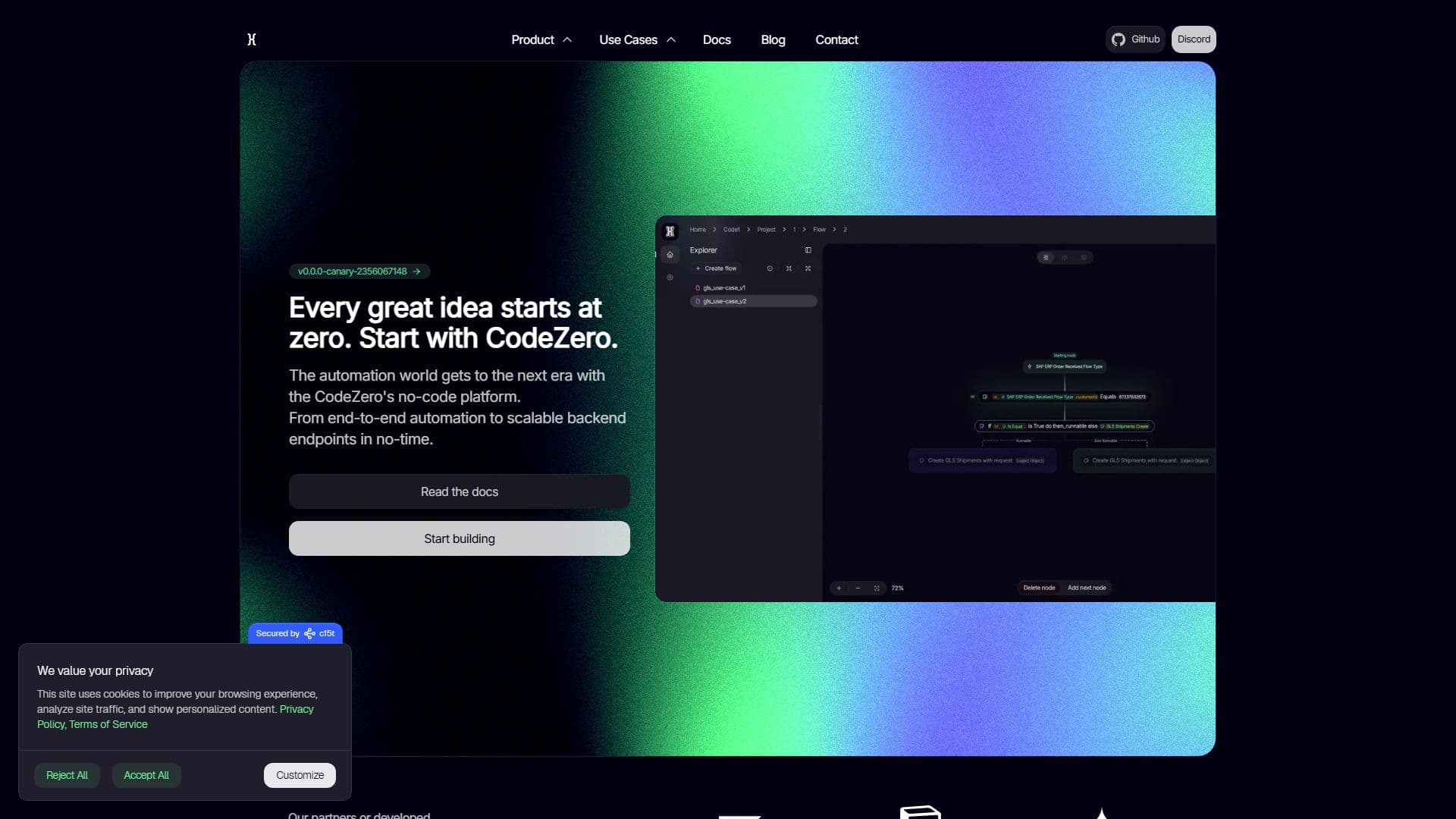Toggle the Explorer panel collapse icon
Image resolution: width=1456 pixels, height=819 pixels.
pyautogui.click(x=808, y=250)
